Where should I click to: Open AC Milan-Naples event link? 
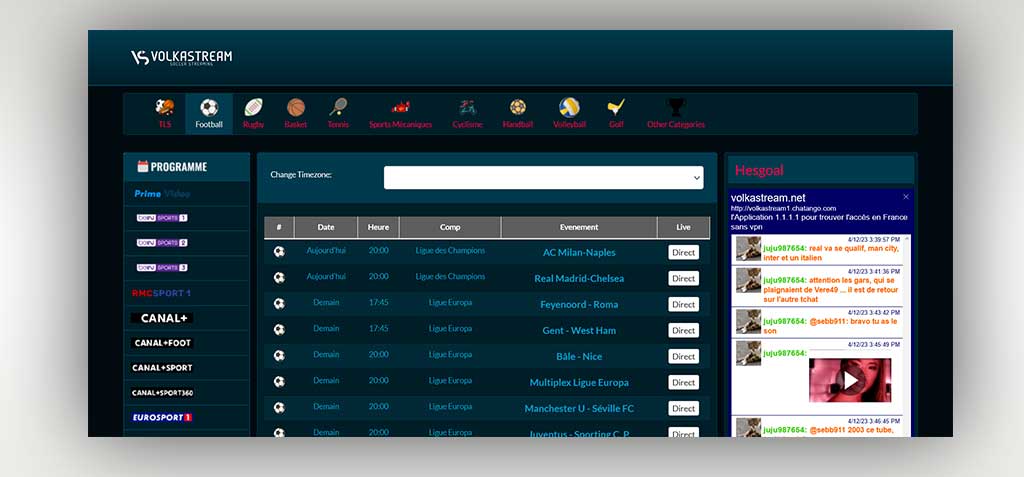[x=579, y=252]
